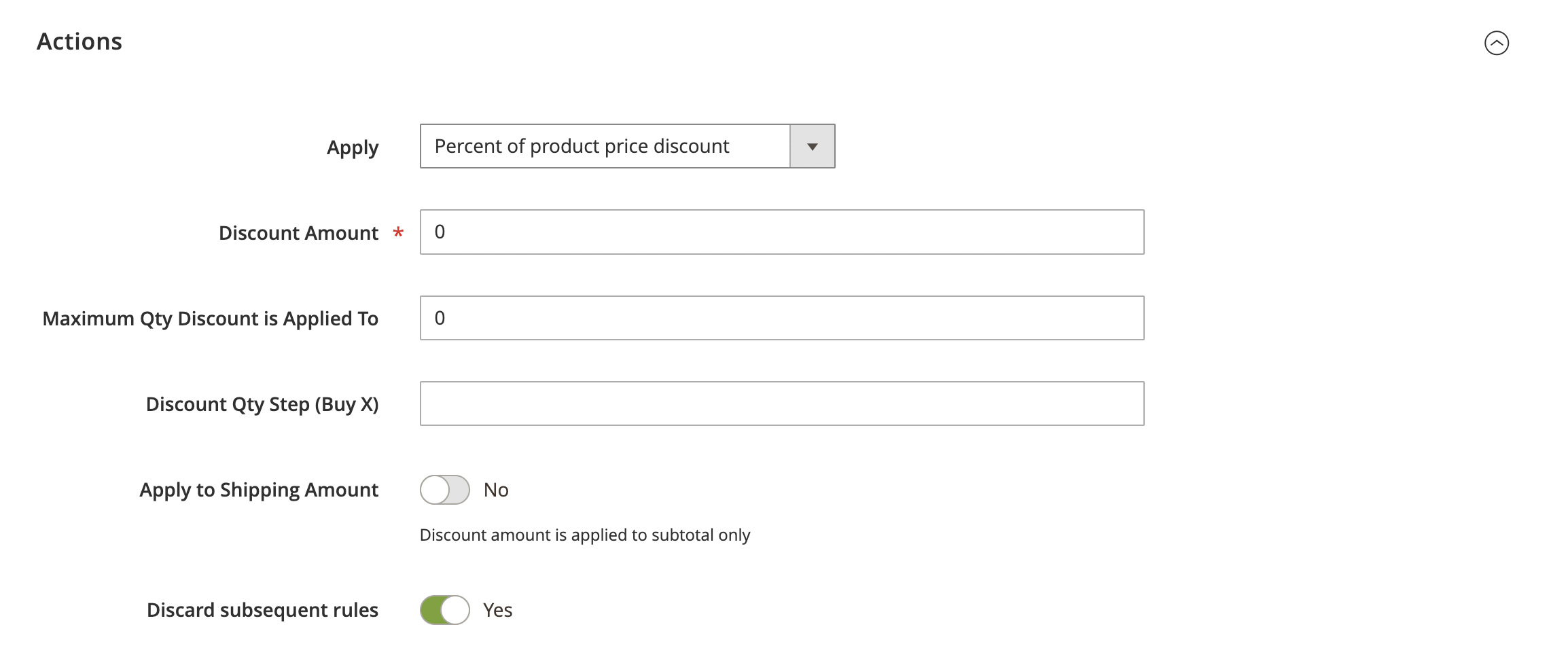Click the 'Apply to Shipping Amount' label

[259, 490]
